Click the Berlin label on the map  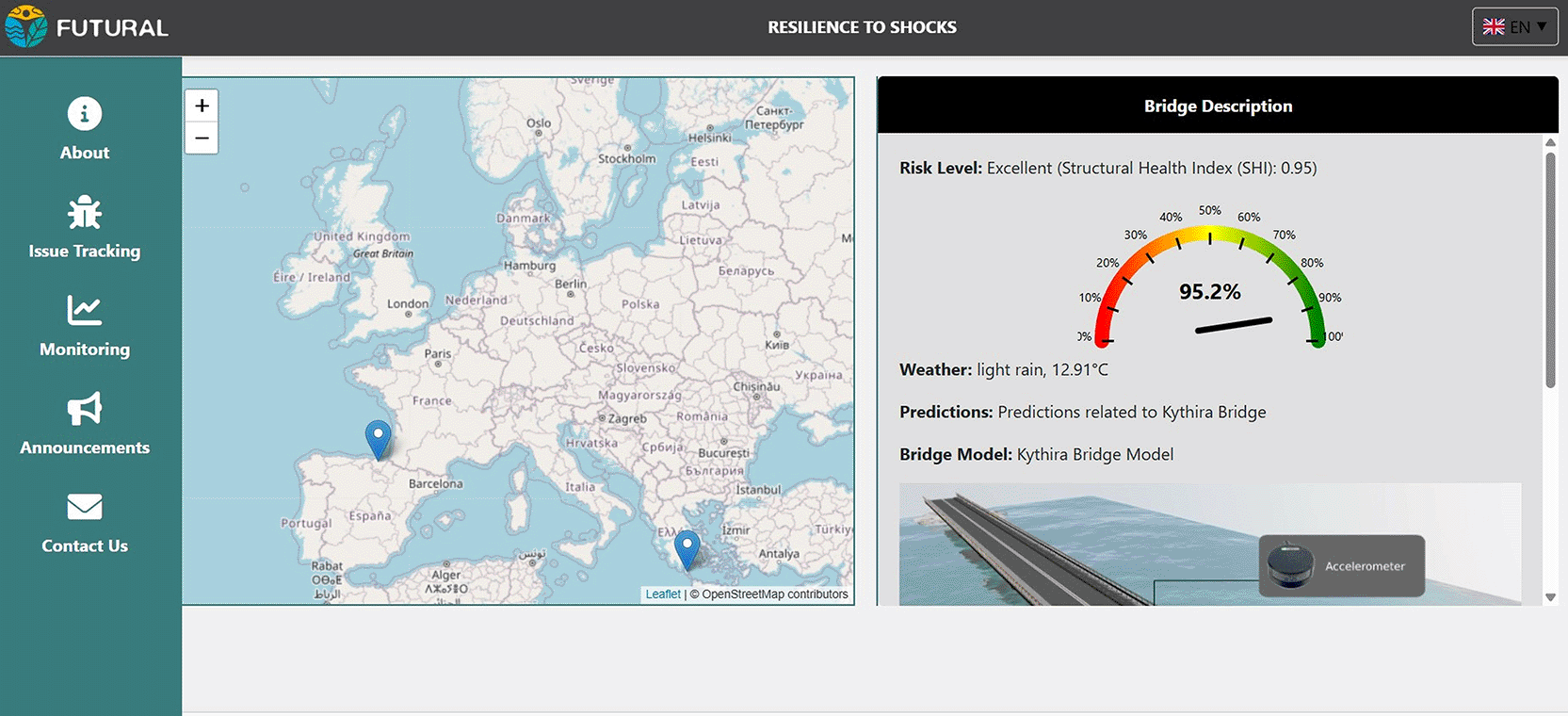(571, 284)
